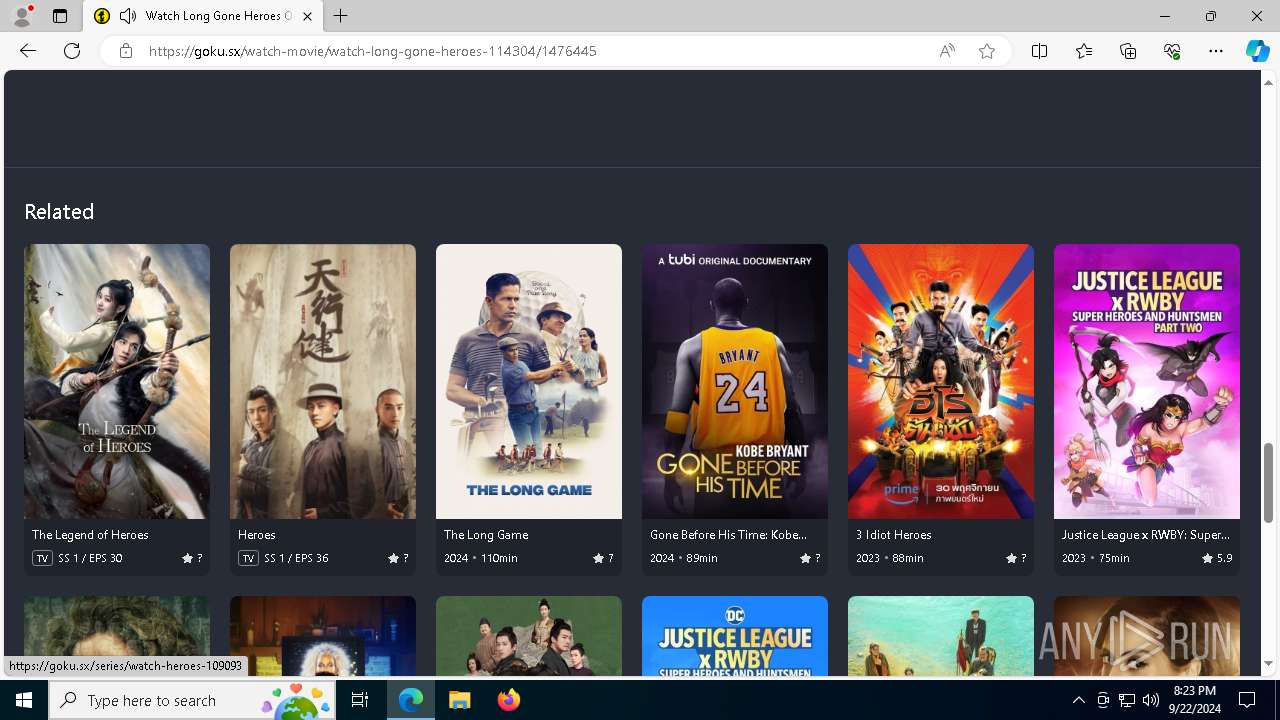Click the page vertical scrollbar thumb
The height and width of the screenshot is (720, 1280).
pos(1269,483)
